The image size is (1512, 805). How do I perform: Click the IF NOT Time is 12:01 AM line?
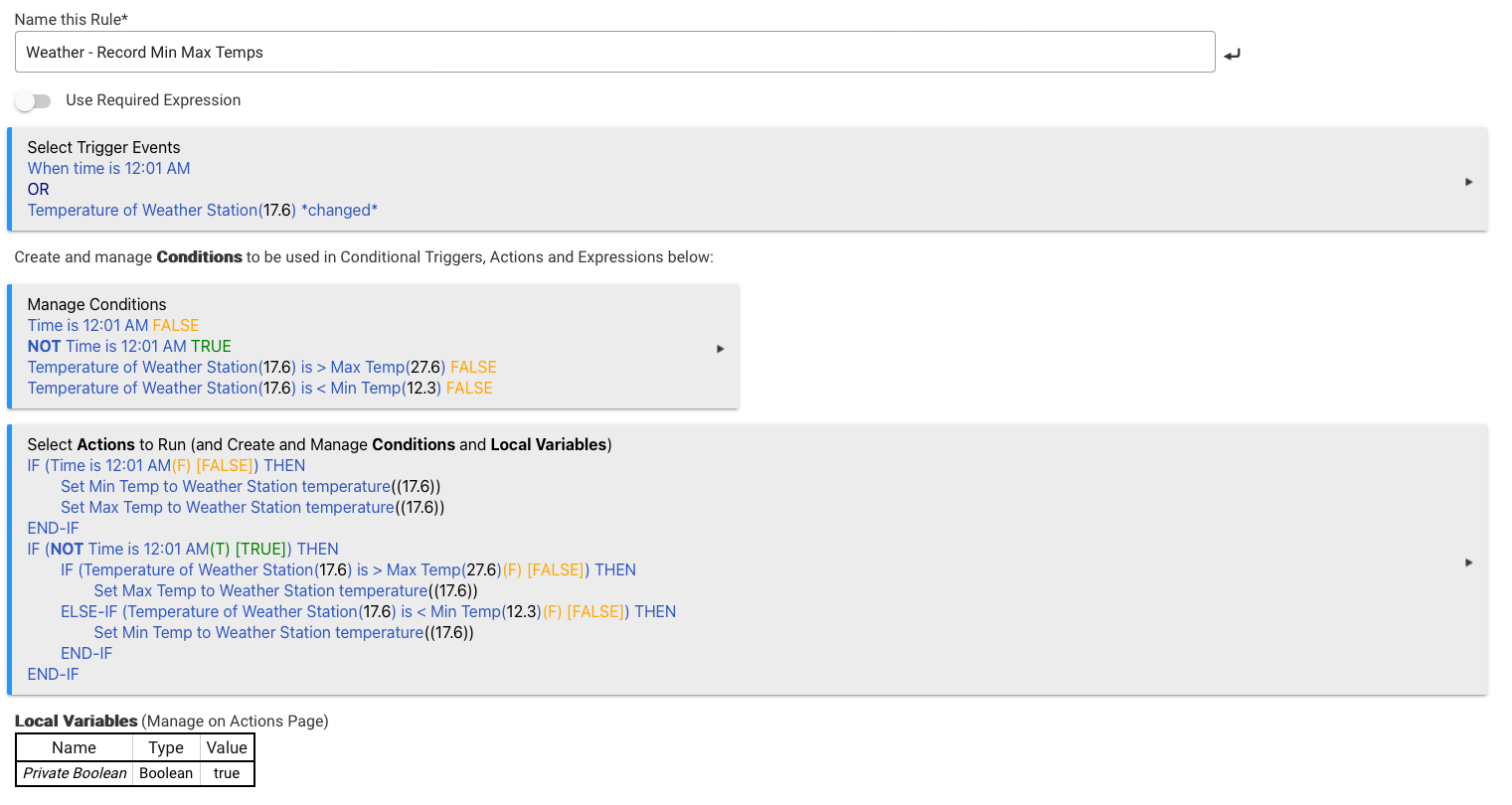[x=183, y=550]
